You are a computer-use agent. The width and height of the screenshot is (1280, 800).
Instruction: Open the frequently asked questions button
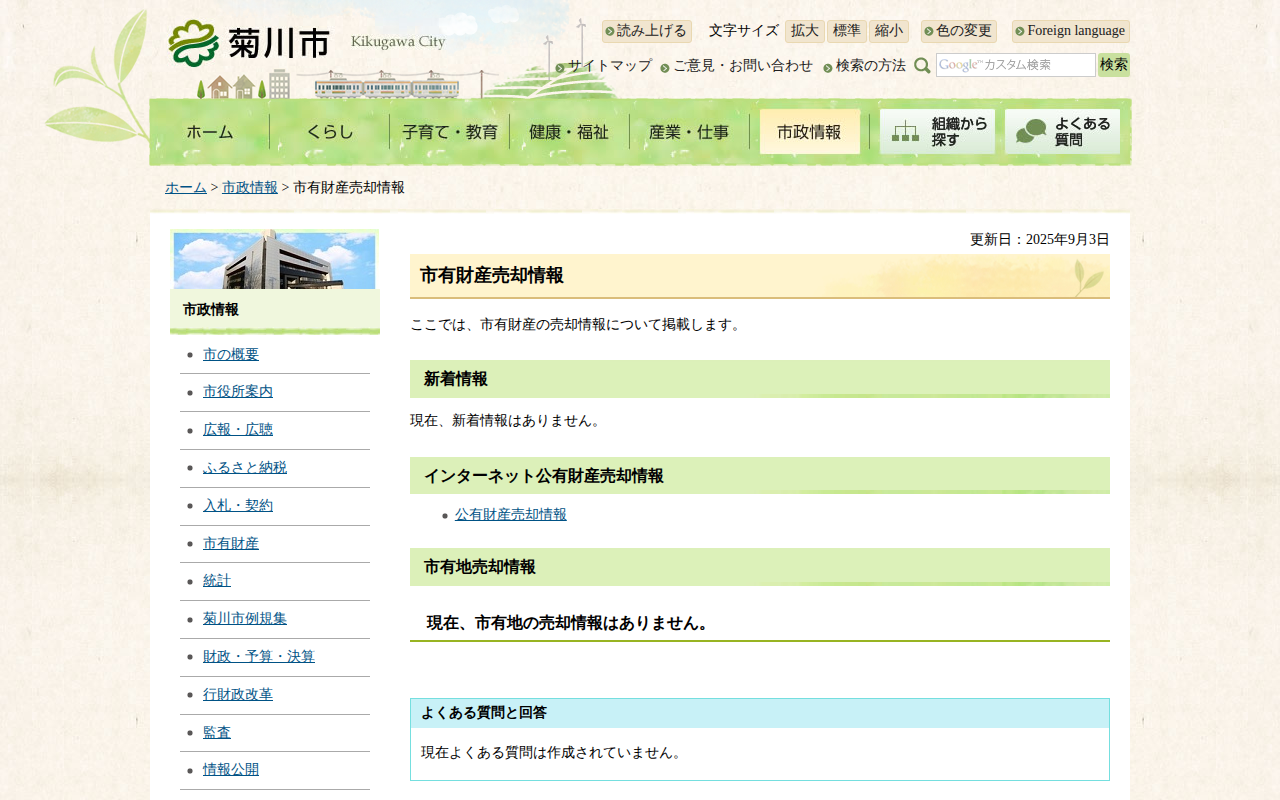1062,131
